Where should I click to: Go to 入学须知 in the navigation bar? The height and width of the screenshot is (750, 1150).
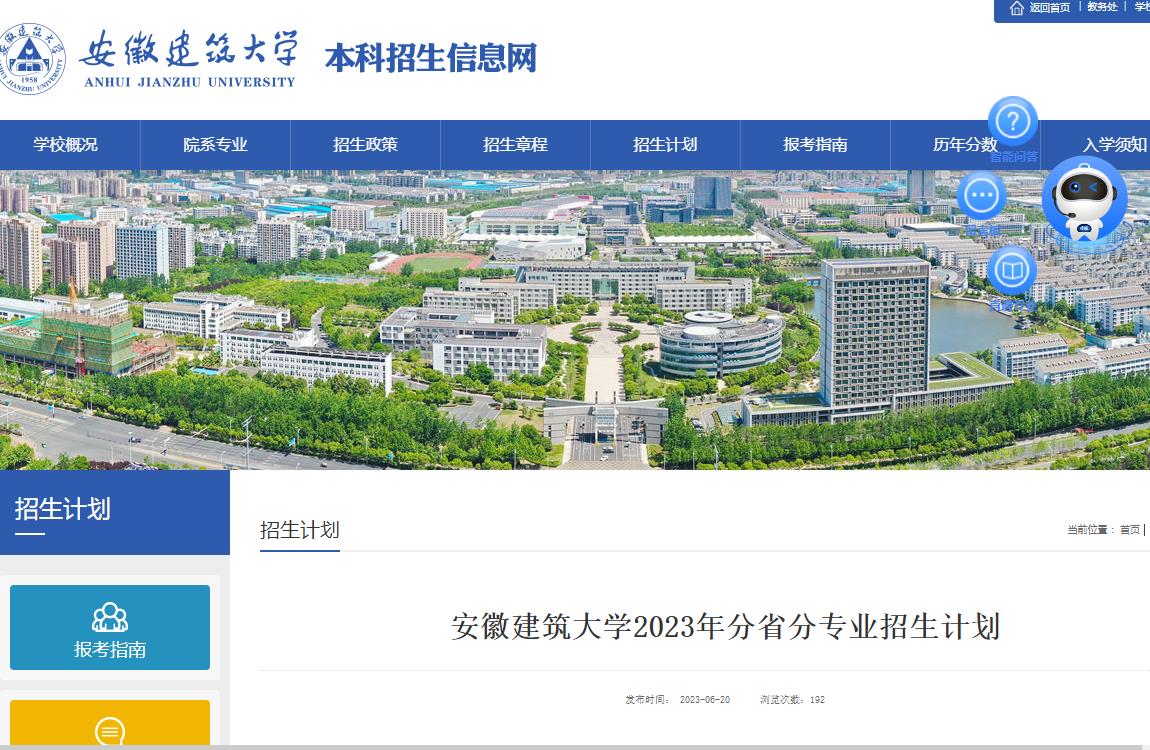(1115, 144)
